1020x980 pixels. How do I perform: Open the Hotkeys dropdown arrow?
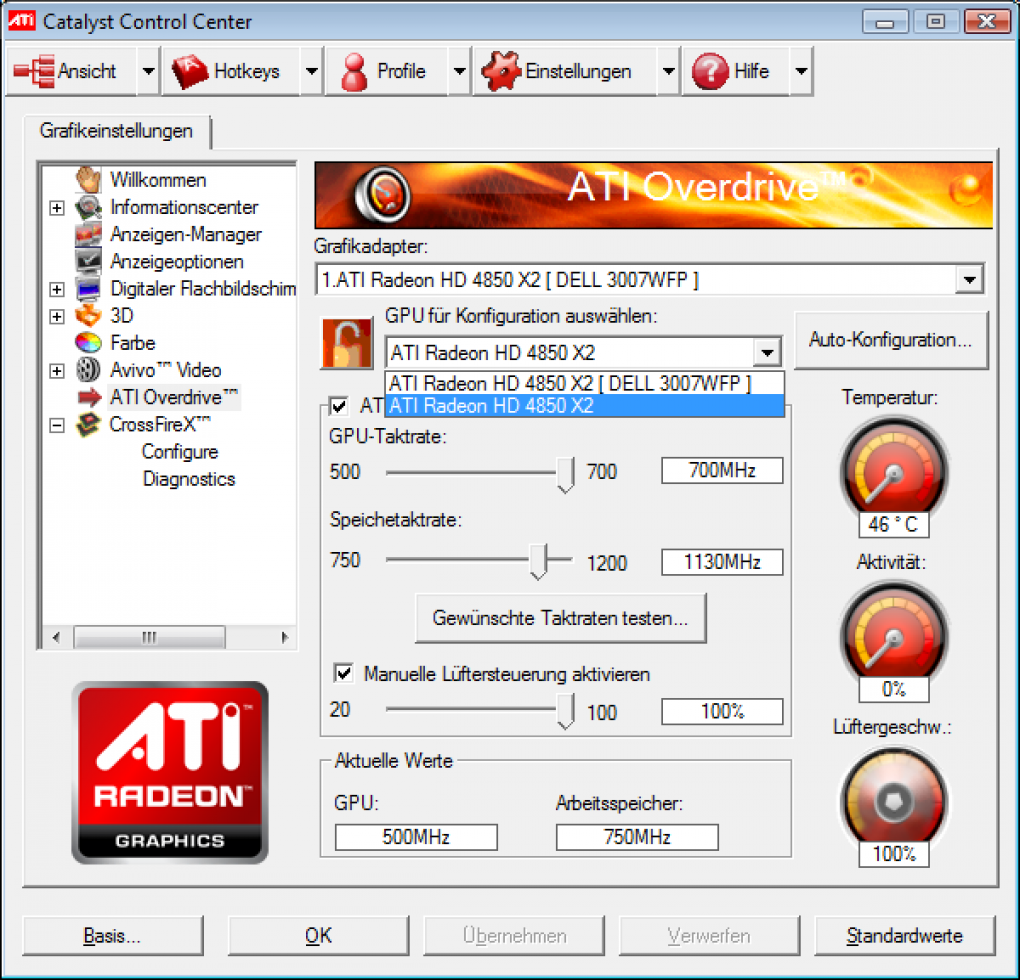point(312,71)
